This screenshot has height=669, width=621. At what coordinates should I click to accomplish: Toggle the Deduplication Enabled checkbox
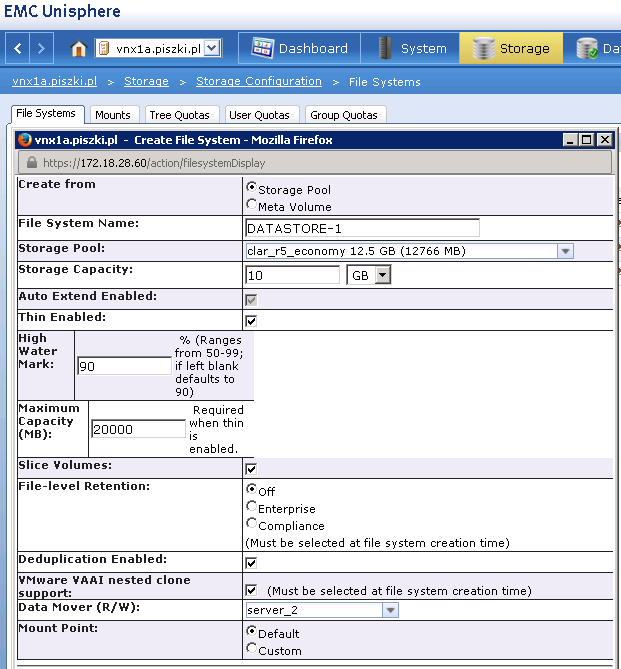click(x=251, y=563)
